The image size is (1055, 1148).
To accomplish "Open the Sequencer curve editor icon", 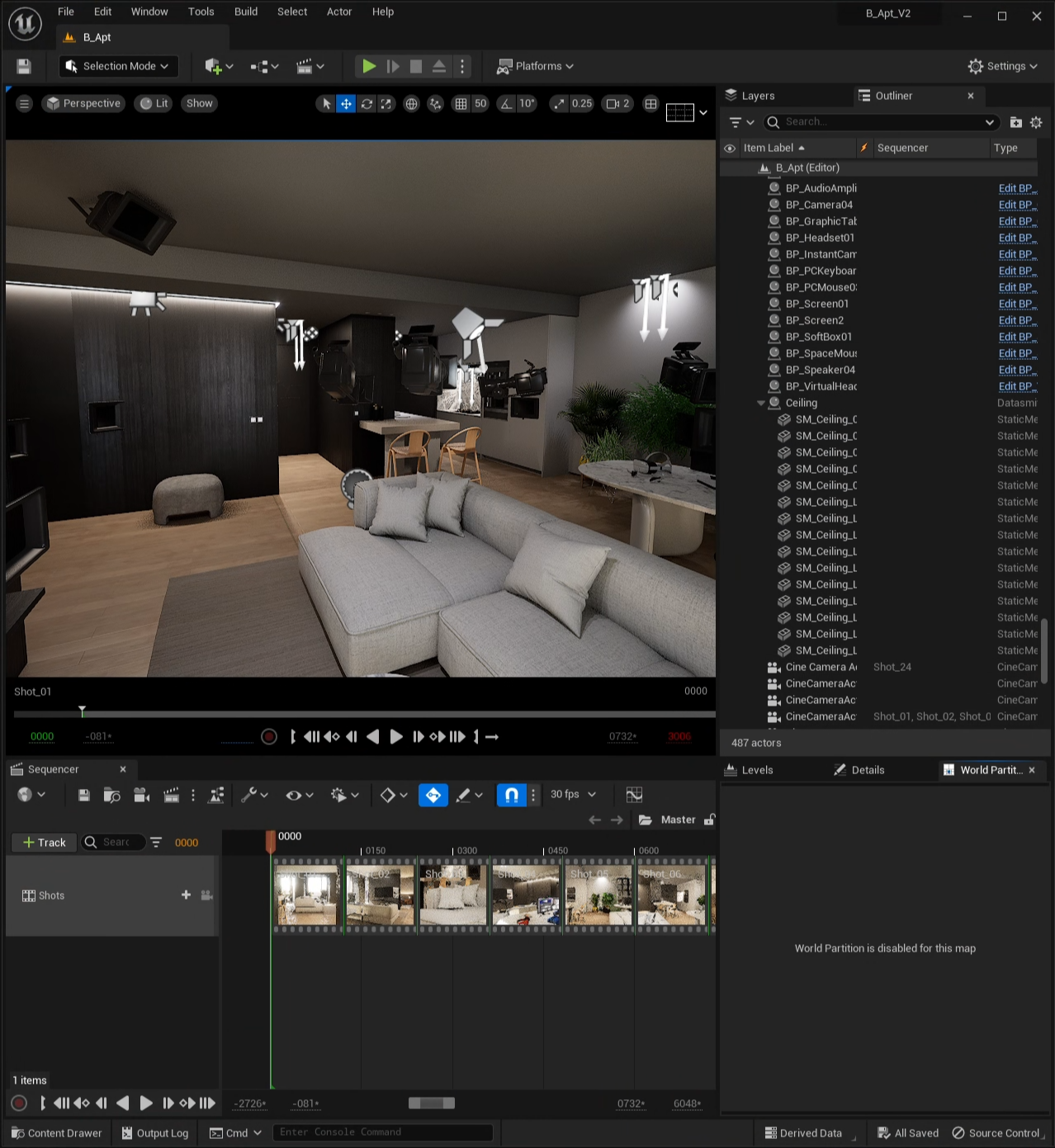I will click(x=634, y=795).
